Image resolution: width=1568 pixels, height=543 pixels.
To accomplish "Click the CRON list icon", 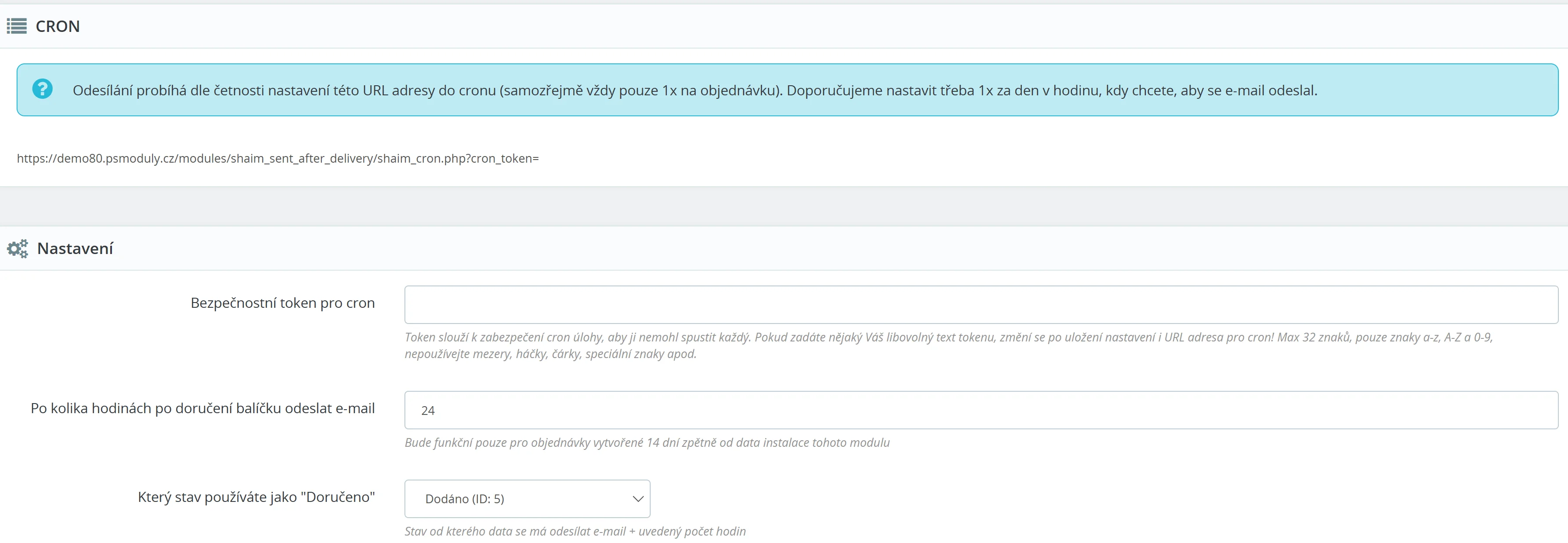I will (x=17, y=26).
